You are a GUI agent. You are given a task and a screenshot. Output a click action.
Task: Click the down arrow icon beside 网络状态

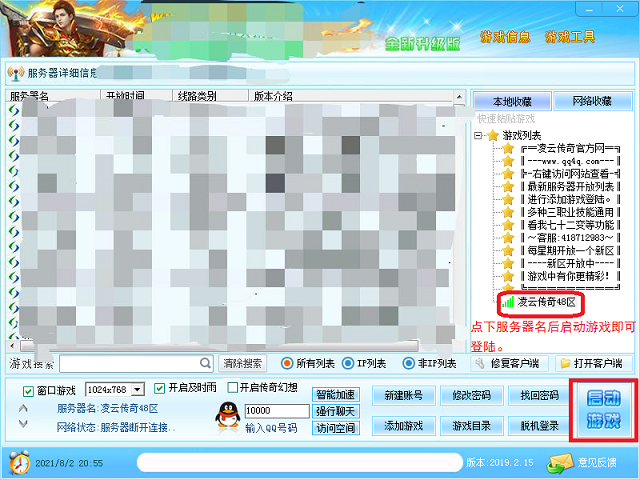click(x=23, y=424)
